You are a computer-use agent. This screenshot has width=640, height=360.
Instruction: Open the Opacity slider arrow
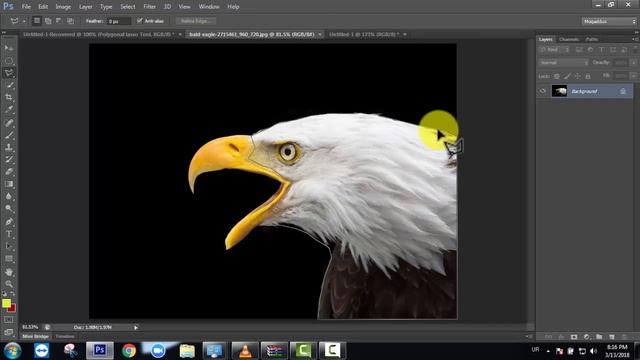point(633,63)
